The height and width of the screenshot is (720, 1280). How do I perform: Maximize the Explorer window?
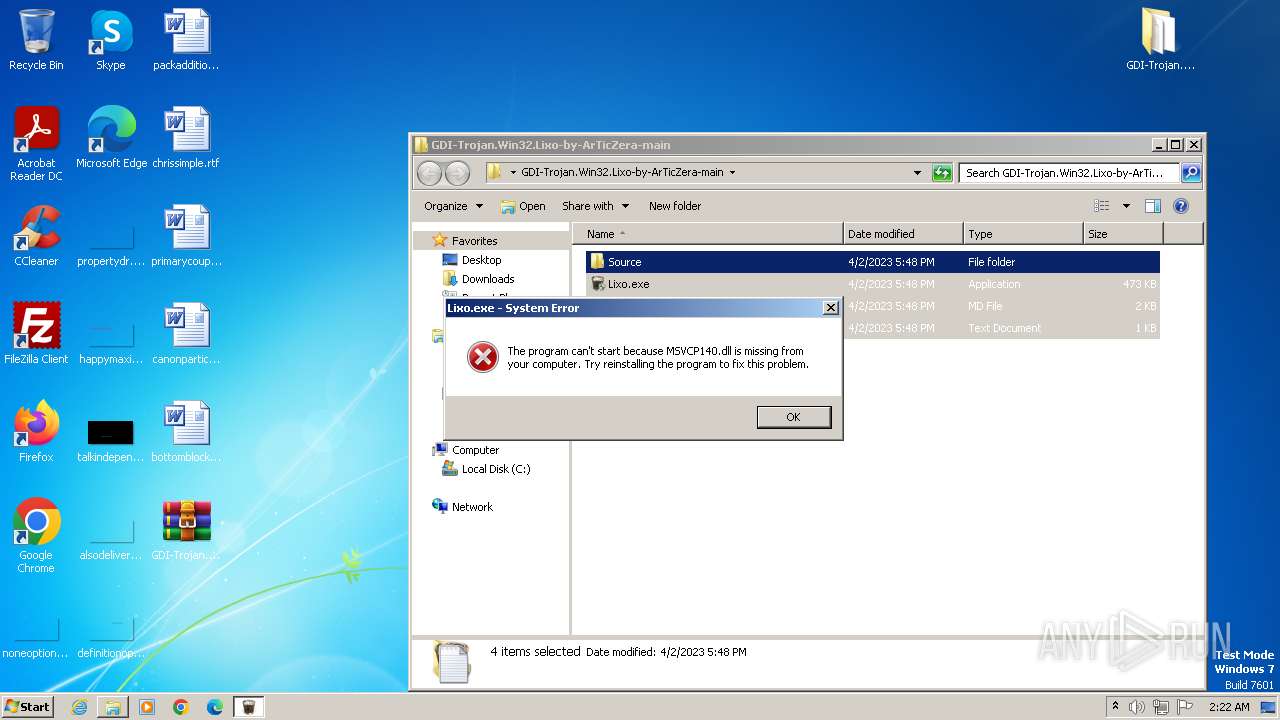(1176, 144)
